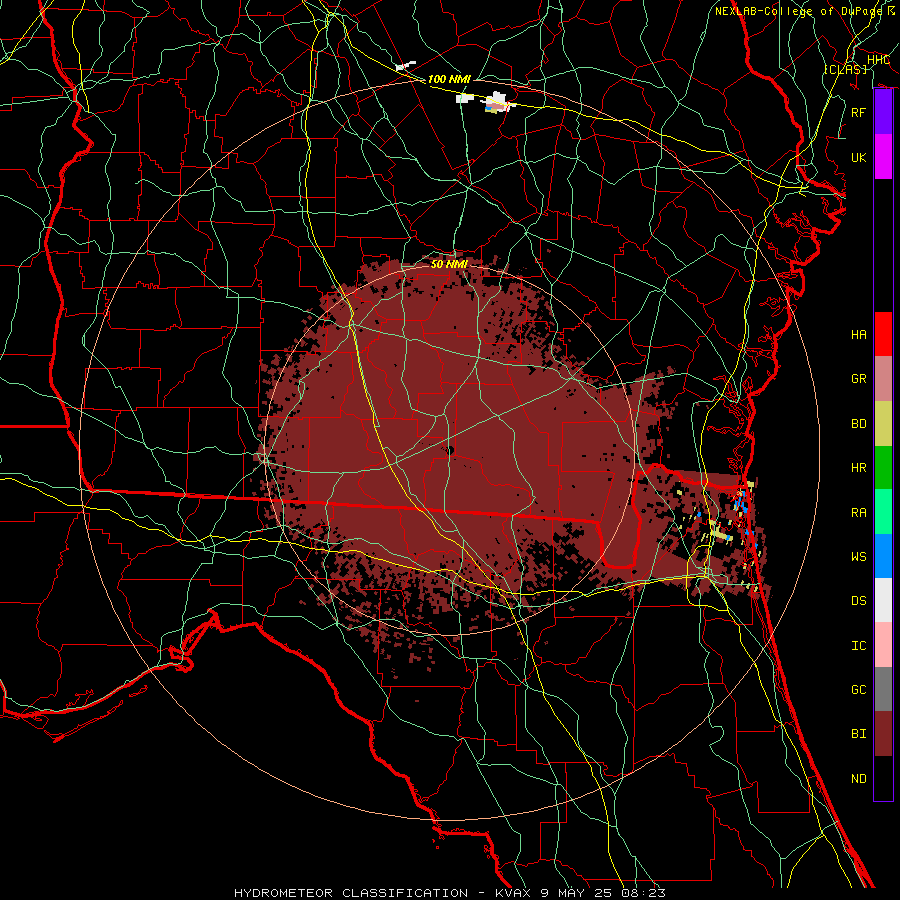Select the IC pink legend swatch

pyautogui.click(x=883, y=645)
